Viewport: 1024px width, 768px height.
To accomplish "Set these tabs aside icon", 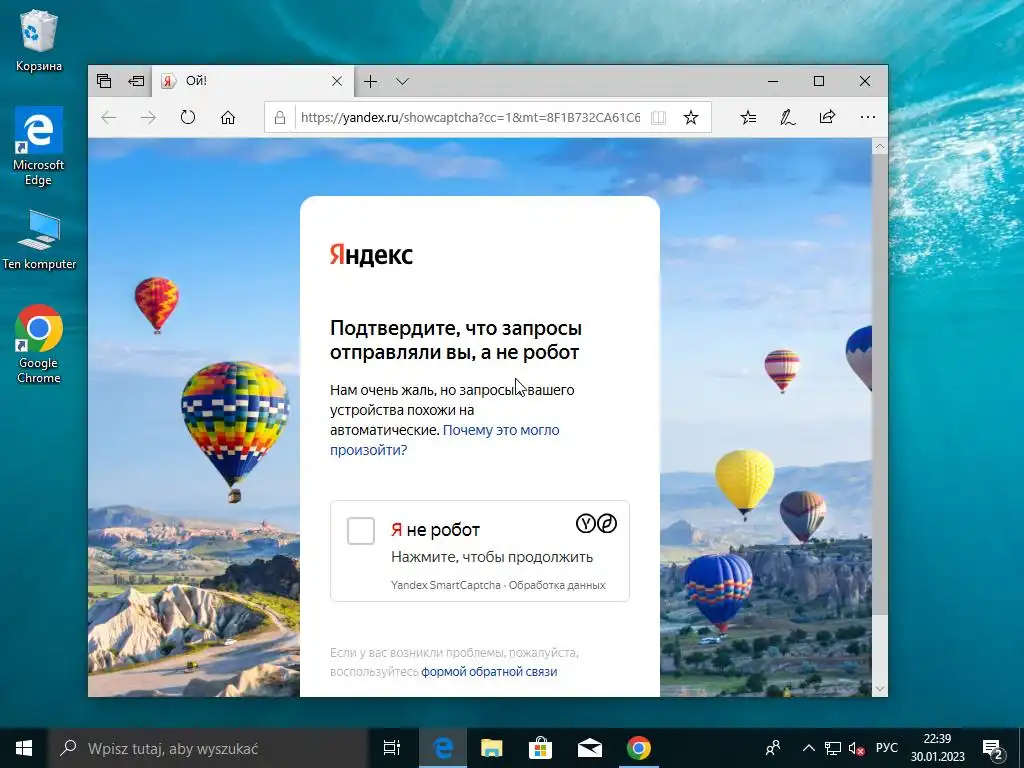I will tap(136, 81).
